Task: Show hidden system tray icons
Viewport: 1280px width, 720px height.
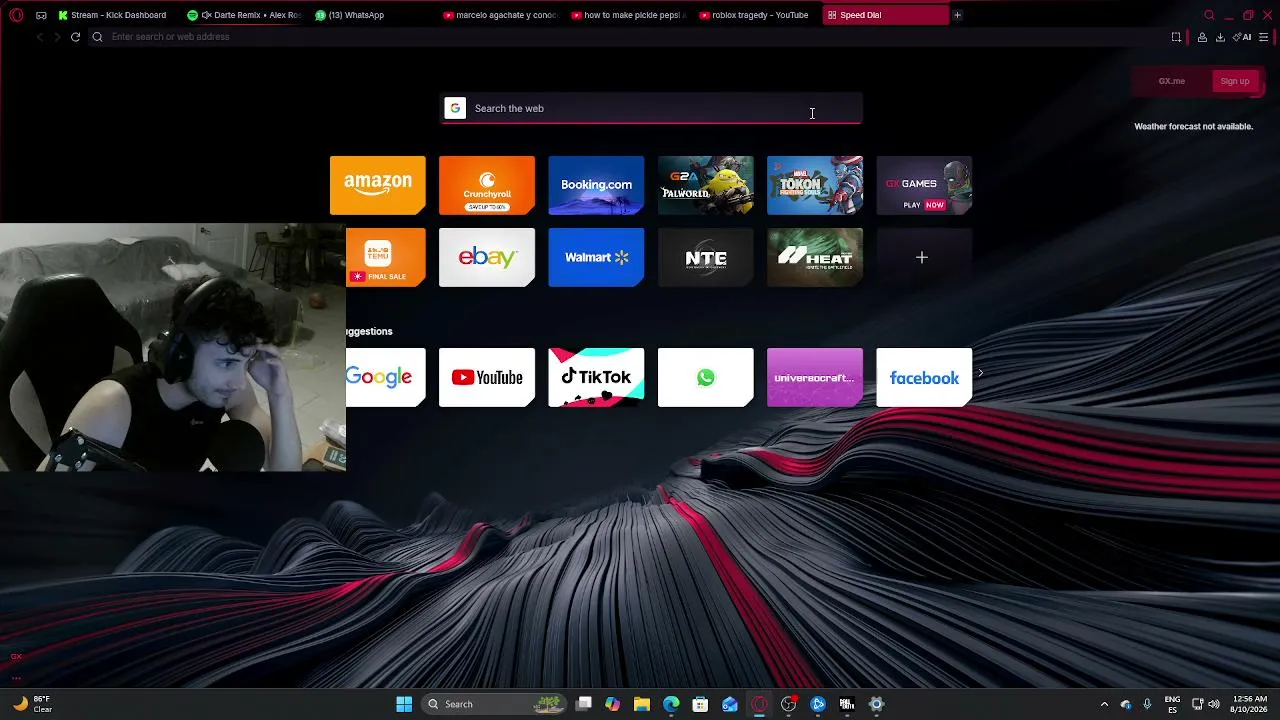Action: click(1104, 704)
